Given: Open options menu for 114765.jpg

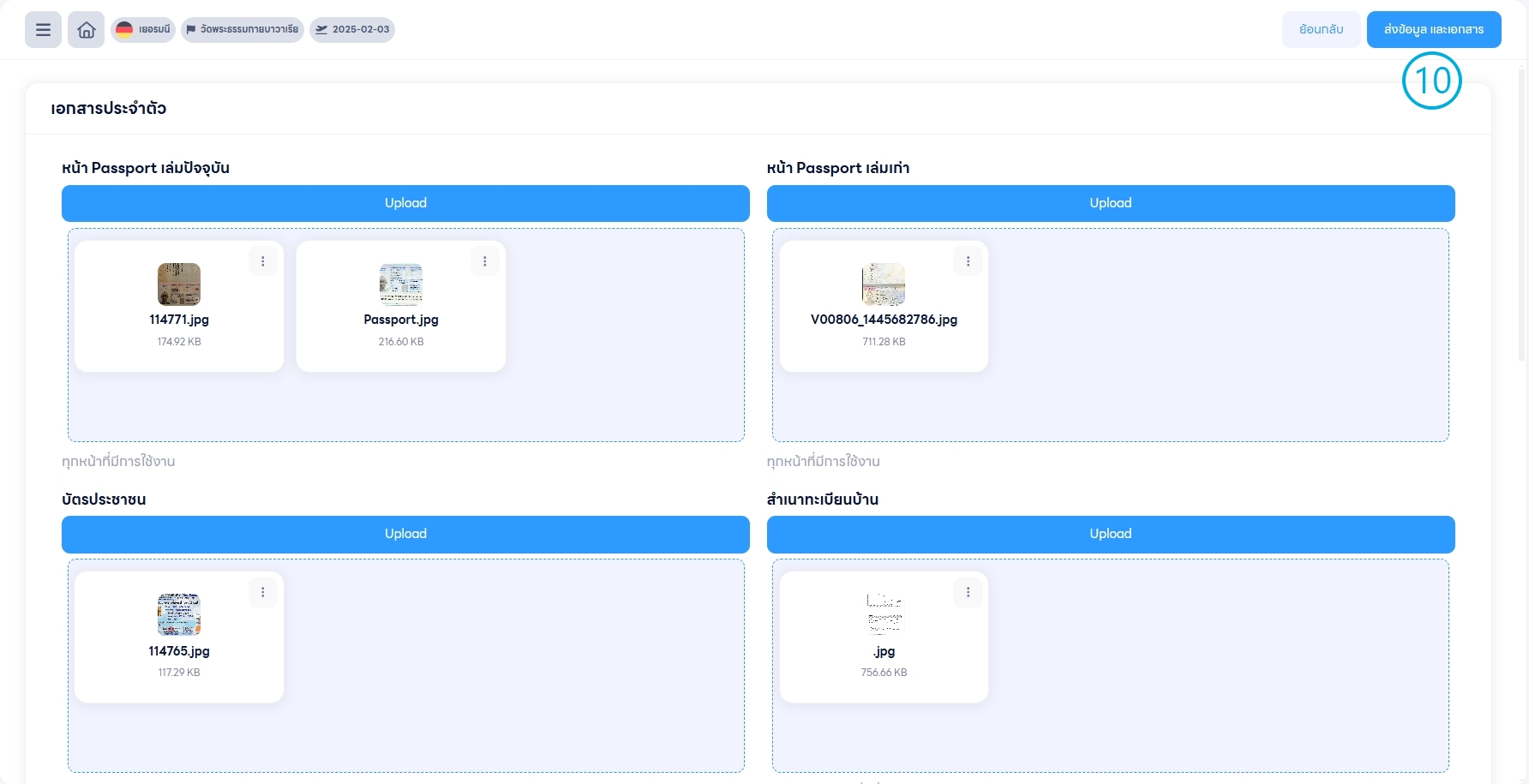Looking at the screenshot, I should point(263,592).
